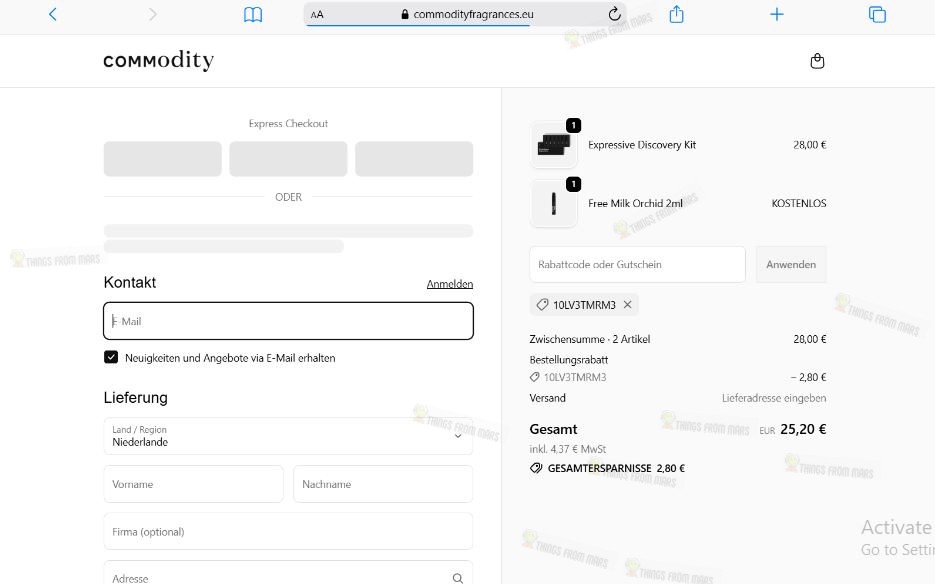Click the Firma (optional) field
The image size is (935, 584).
tap(289, 531)
